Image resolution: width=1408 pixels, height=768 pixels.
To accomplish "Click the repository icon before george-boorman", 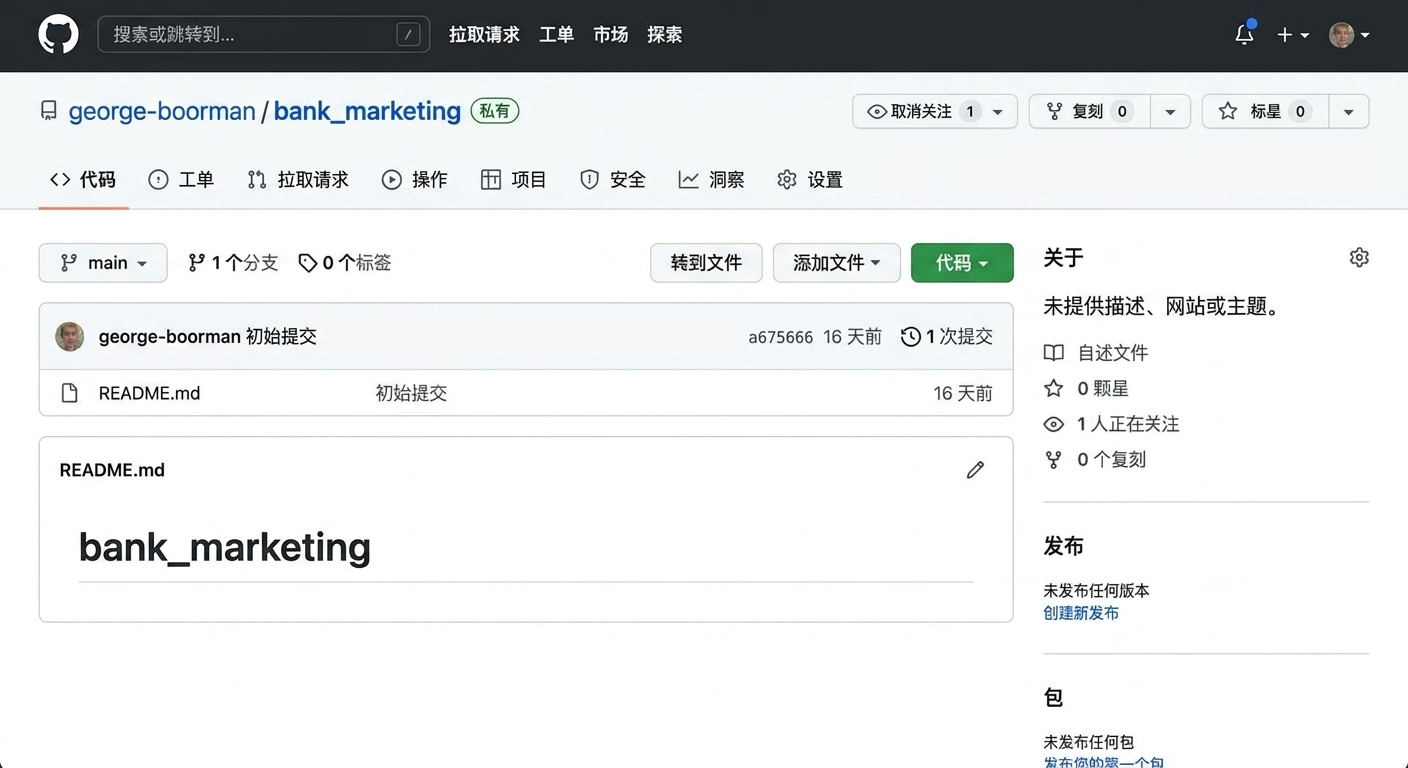I will click(48, 111).
